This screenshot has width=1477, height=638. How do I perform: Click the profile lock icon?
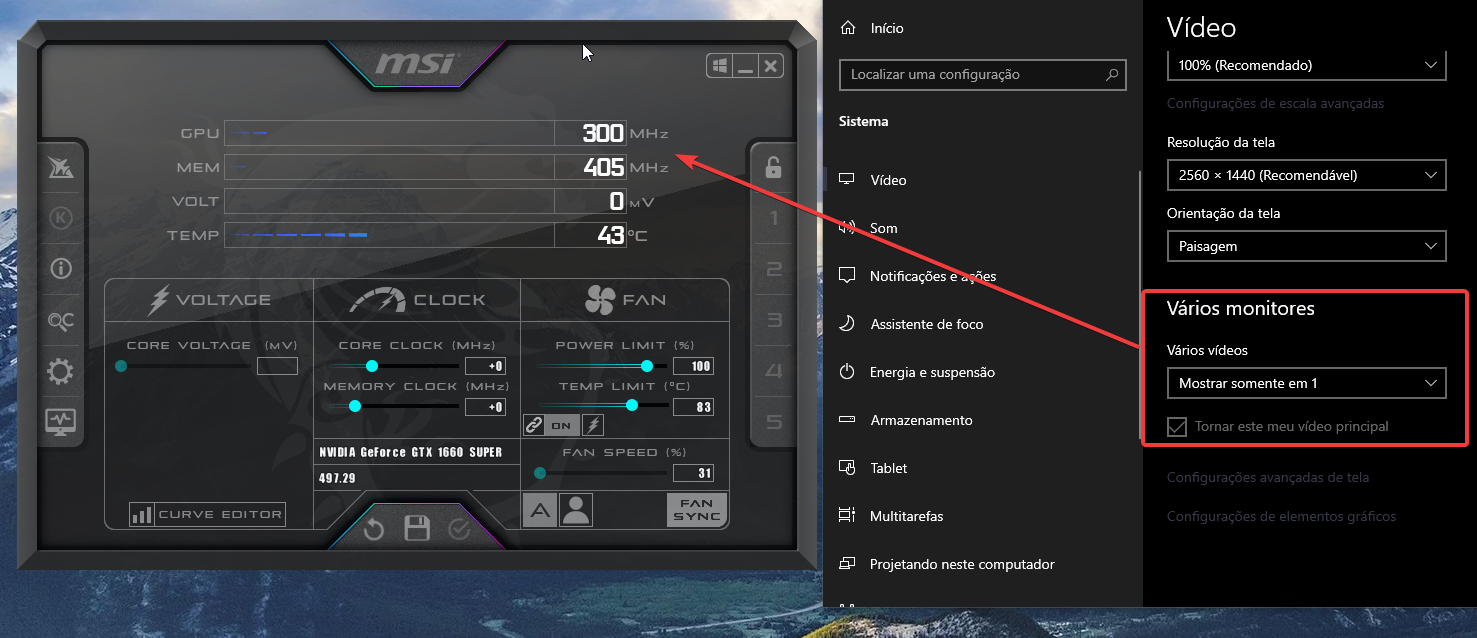pyautogui.click(x=773, y=166)
